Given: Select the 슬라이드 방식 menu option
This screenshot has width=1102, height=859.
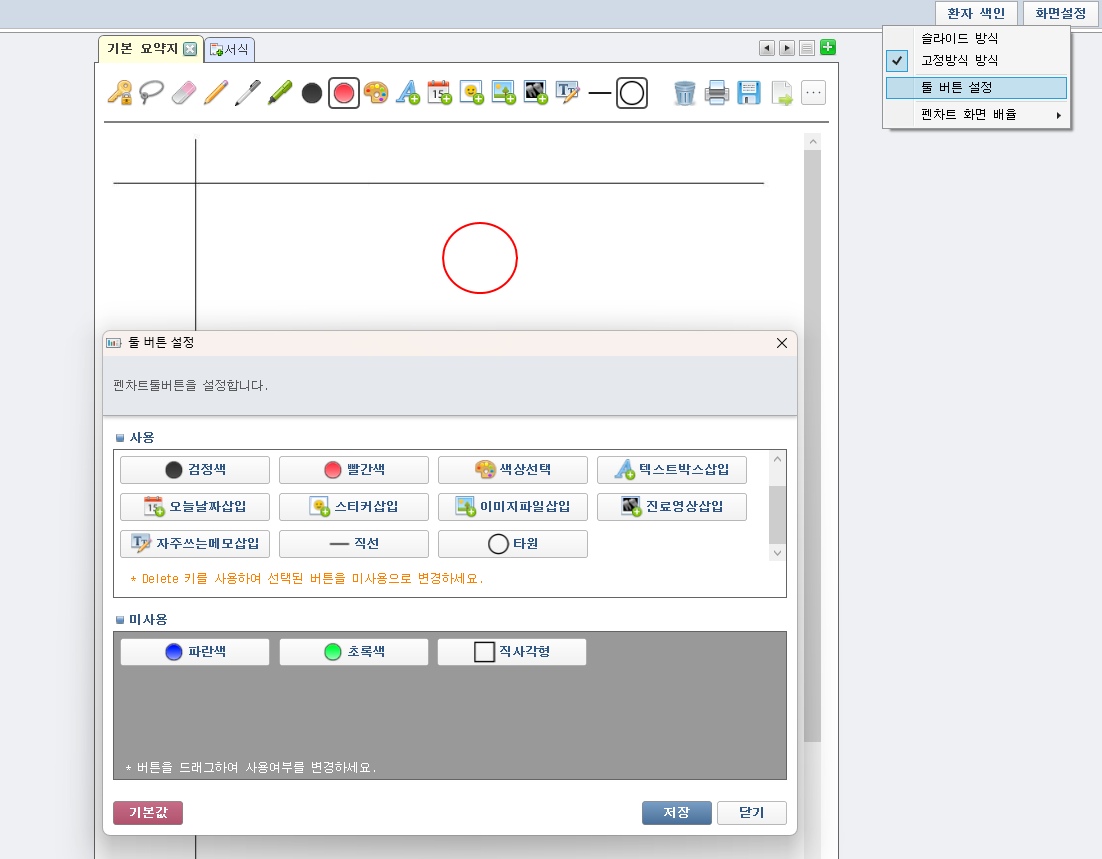Looking at the screenshot, I should point(959,38).
